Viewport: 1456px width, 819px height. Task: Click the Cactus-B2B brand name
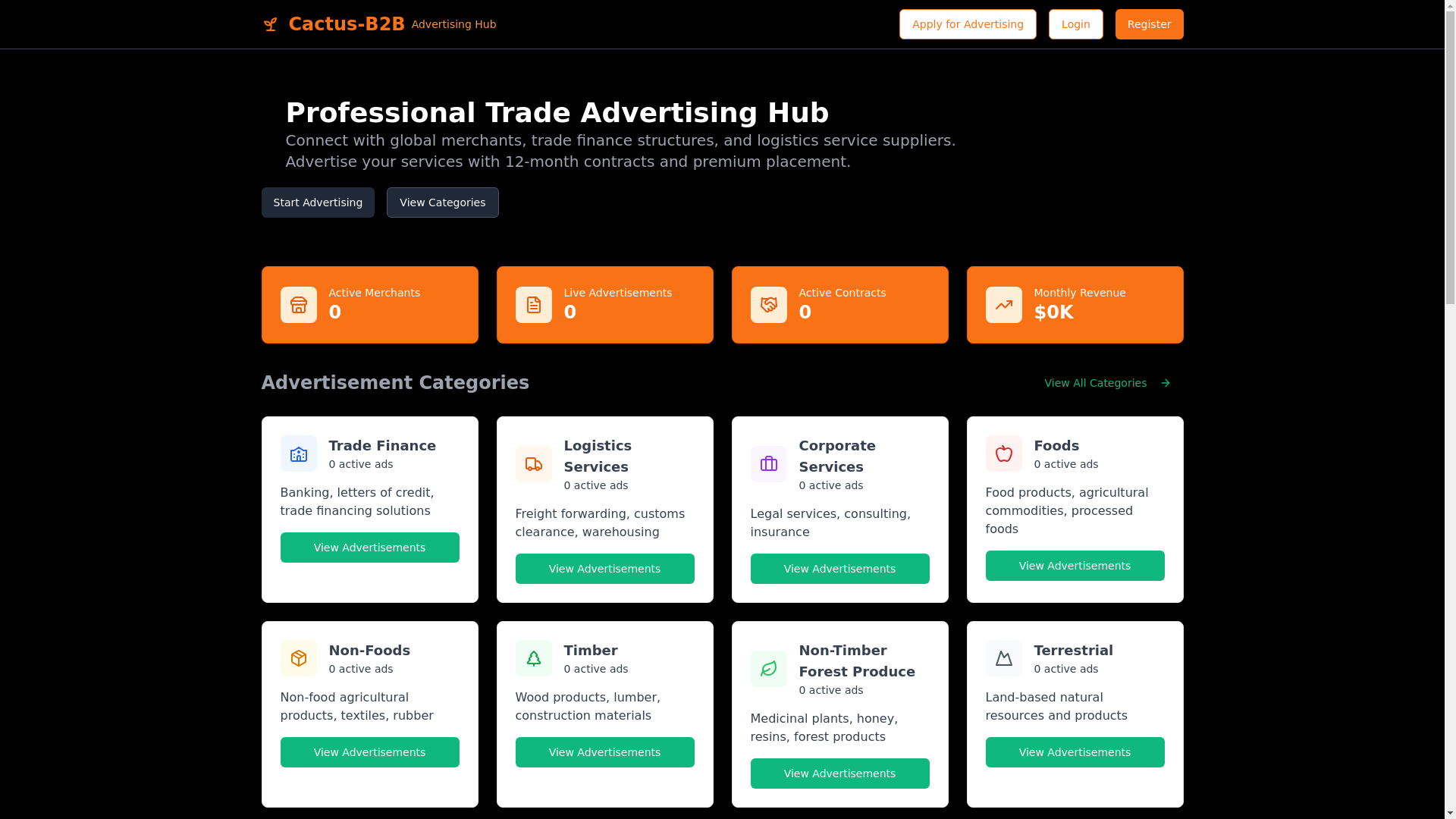(x=347, y=24)
